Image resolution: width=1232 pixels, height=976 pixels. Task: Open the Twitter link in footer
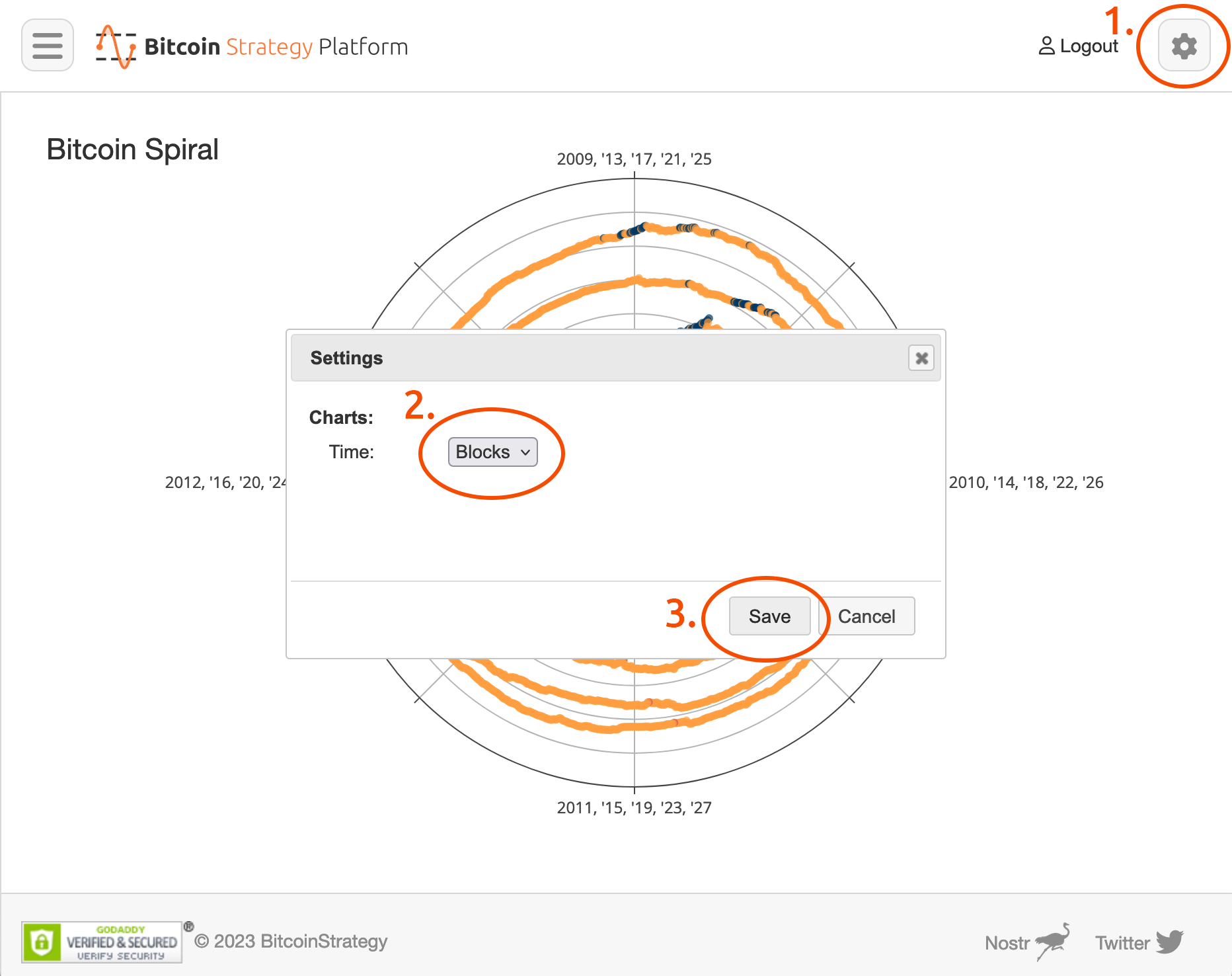click(1139, 942)
